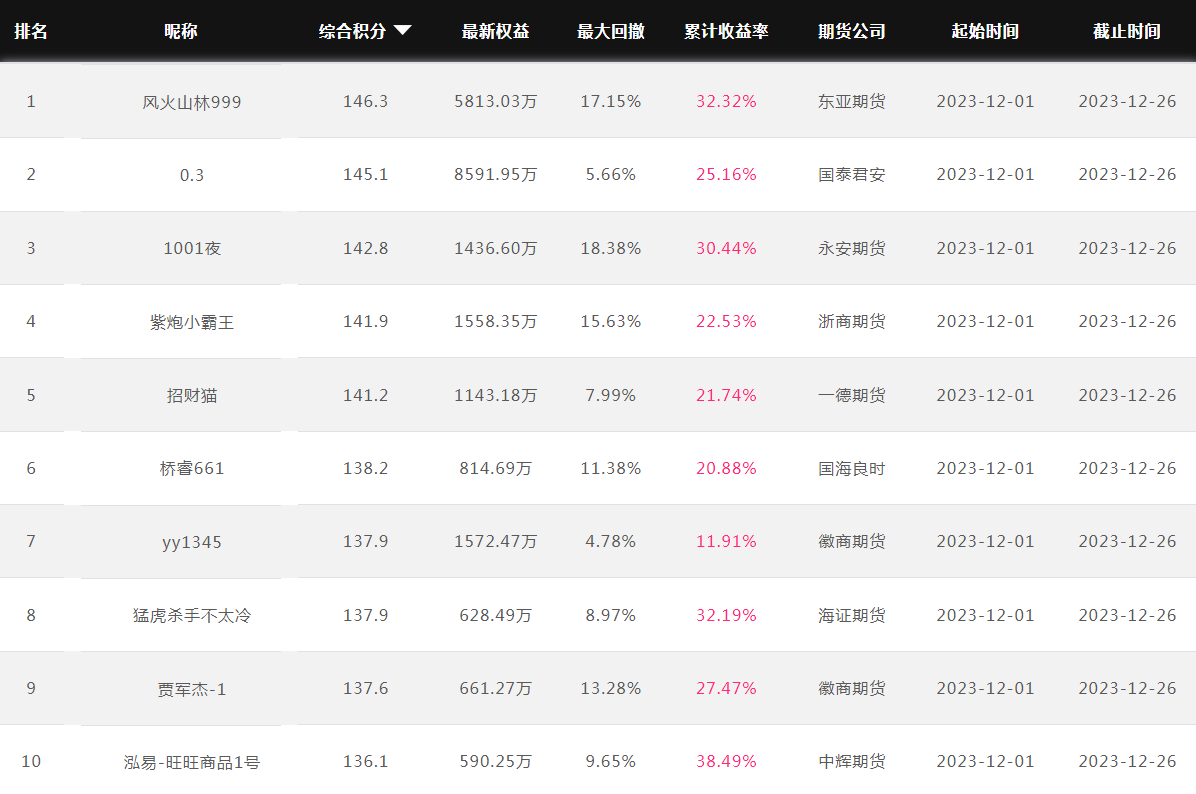Select drawdown 15.63%
Screen dimensions: 1196x794
[611, 322]
